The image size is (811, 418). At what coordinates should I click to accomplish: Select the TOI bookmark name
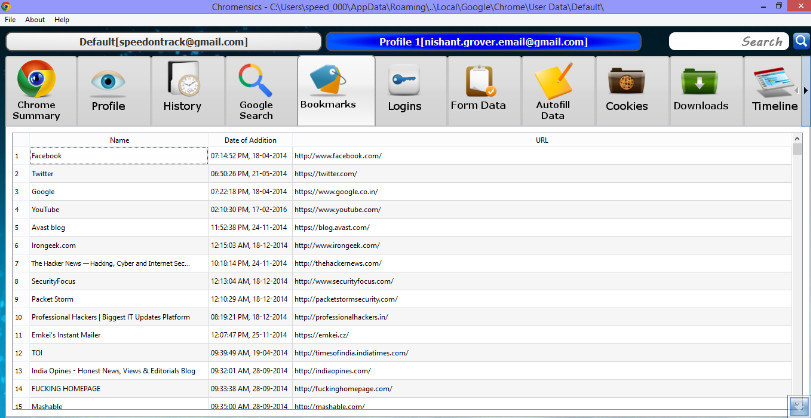point(119,353)
